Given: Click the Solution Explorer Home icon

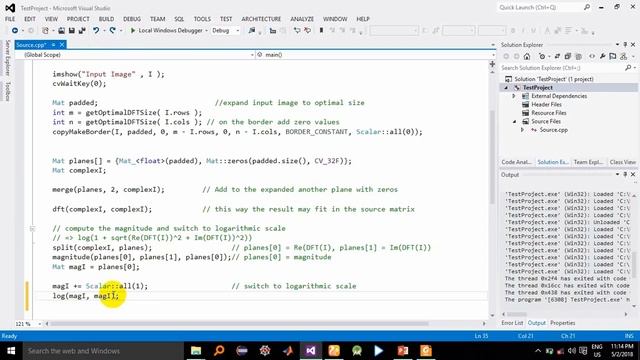Looking at the screenshot, I should pyautogui.click(x=527, y=56).
